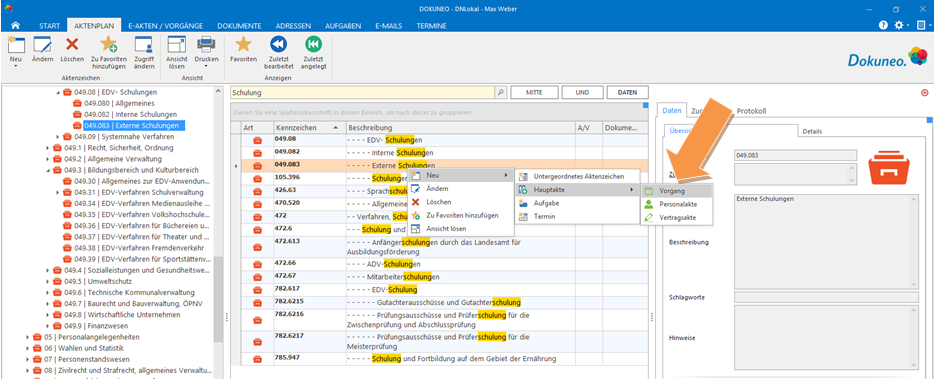Viewport: 934px width, 383px height.
Task: Expand 06 Wahlen und Statistik node
Action: (x=28, y=348)
